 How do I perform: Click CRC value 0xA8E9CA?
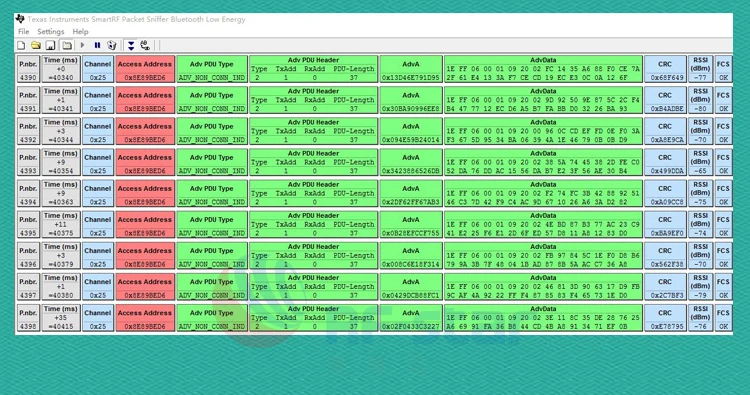[667, 140]
